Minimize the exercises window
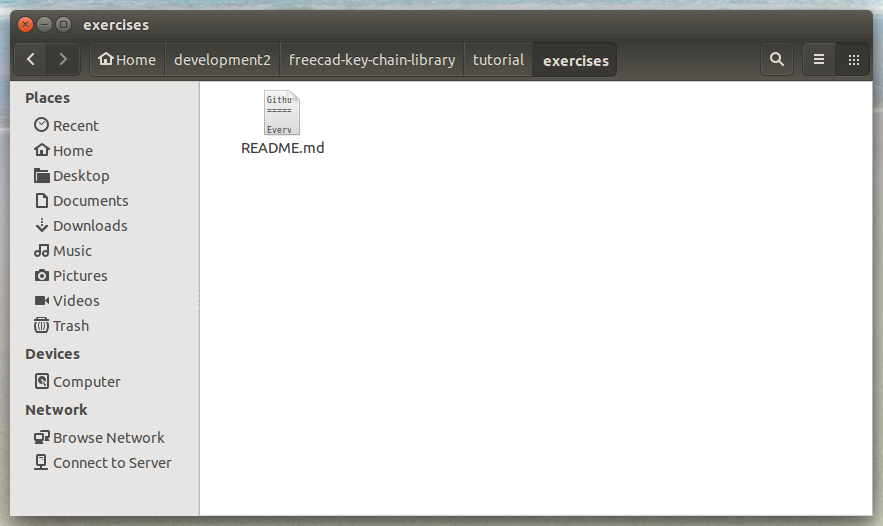Screen dimensions: 883x526 (x=44, y=24)
